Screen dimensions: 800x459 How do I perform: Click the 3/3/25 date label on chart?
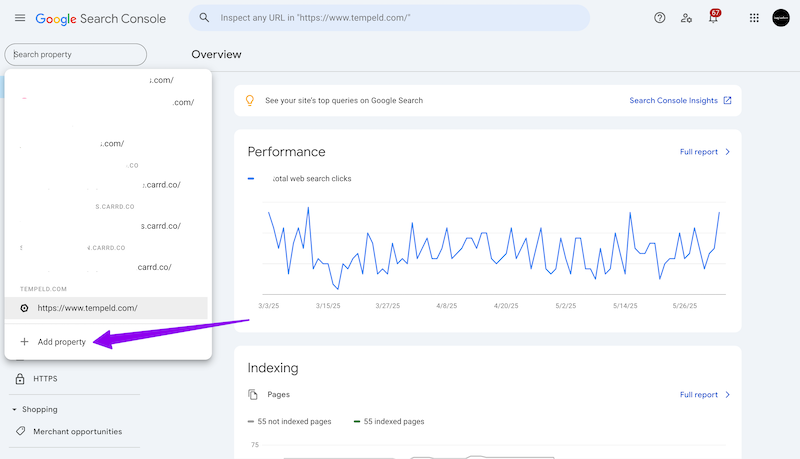[x=268, y=306]
